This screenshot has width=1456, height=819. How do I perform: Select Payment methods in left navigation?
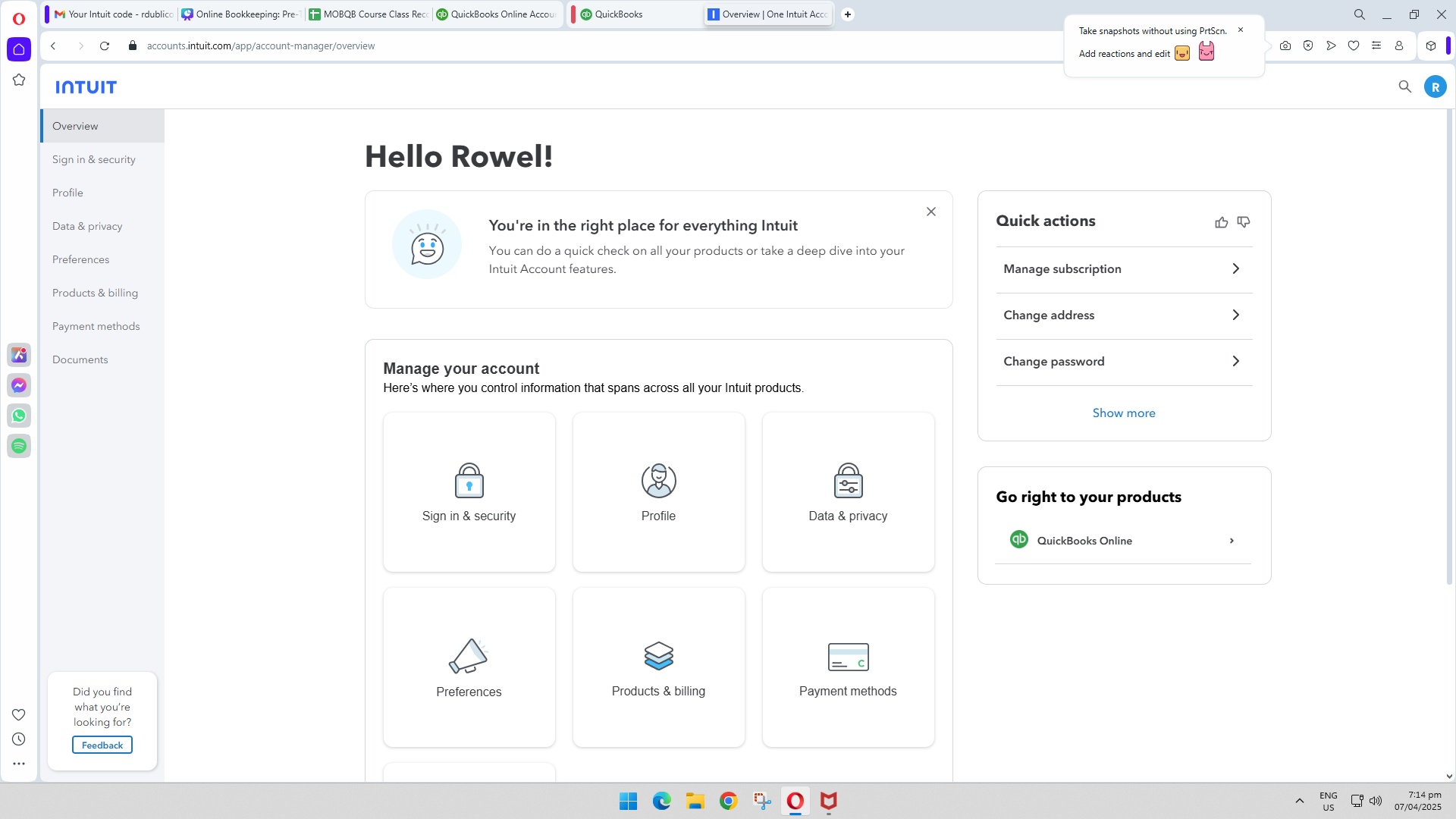pos(102,326)
